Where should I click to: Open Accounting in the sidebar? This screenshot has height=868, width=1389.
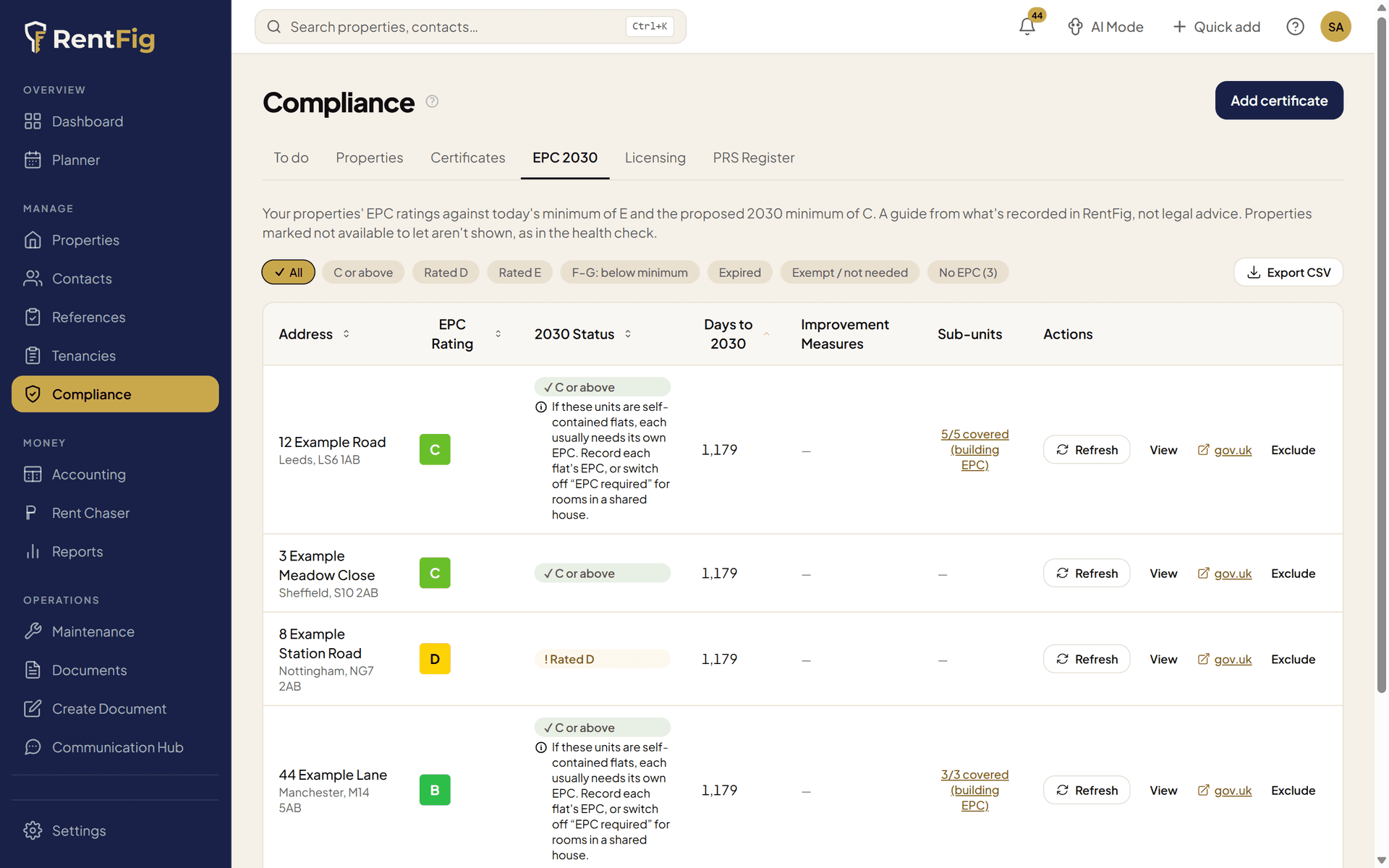(x=115, y=475)
